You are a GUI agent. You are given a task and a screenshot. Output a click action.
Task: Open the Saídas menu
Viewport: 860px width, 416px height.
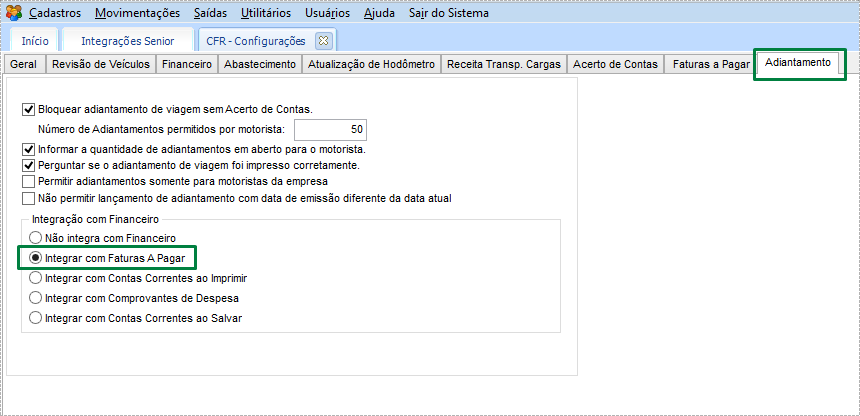tap(210, 13)
